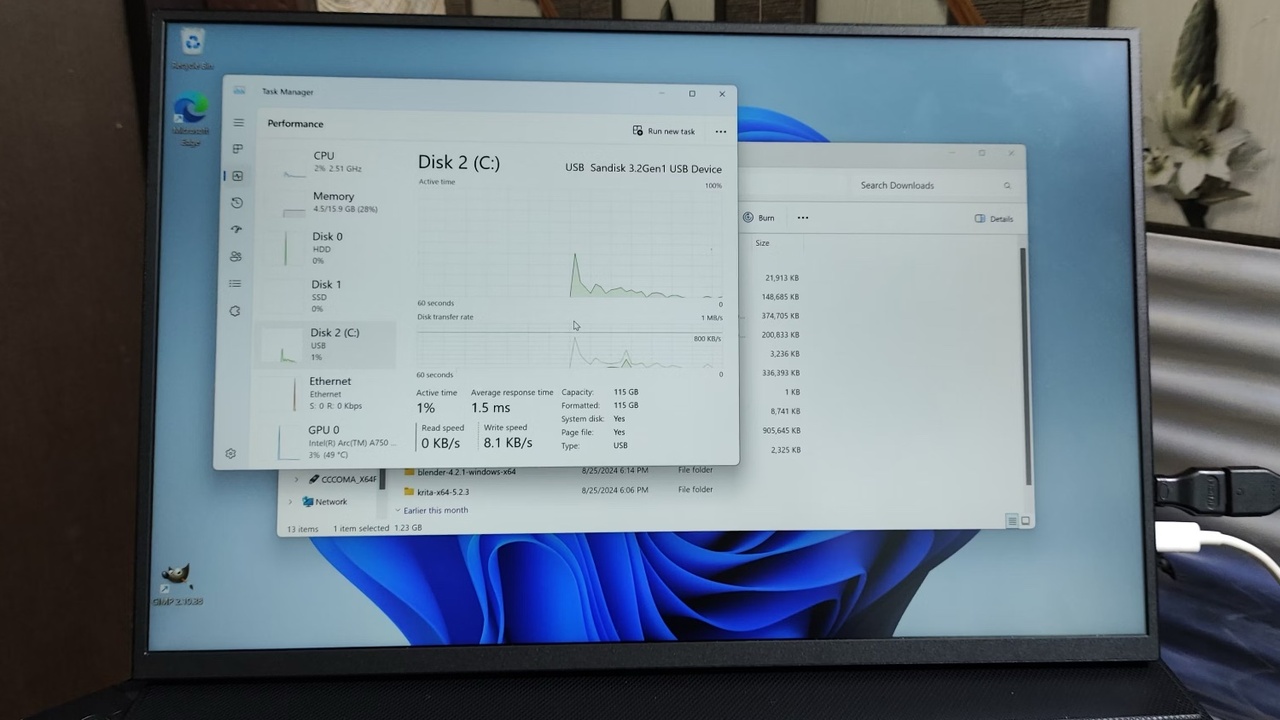
Task: Click the disk Active time graph
Action: point(570,244)
